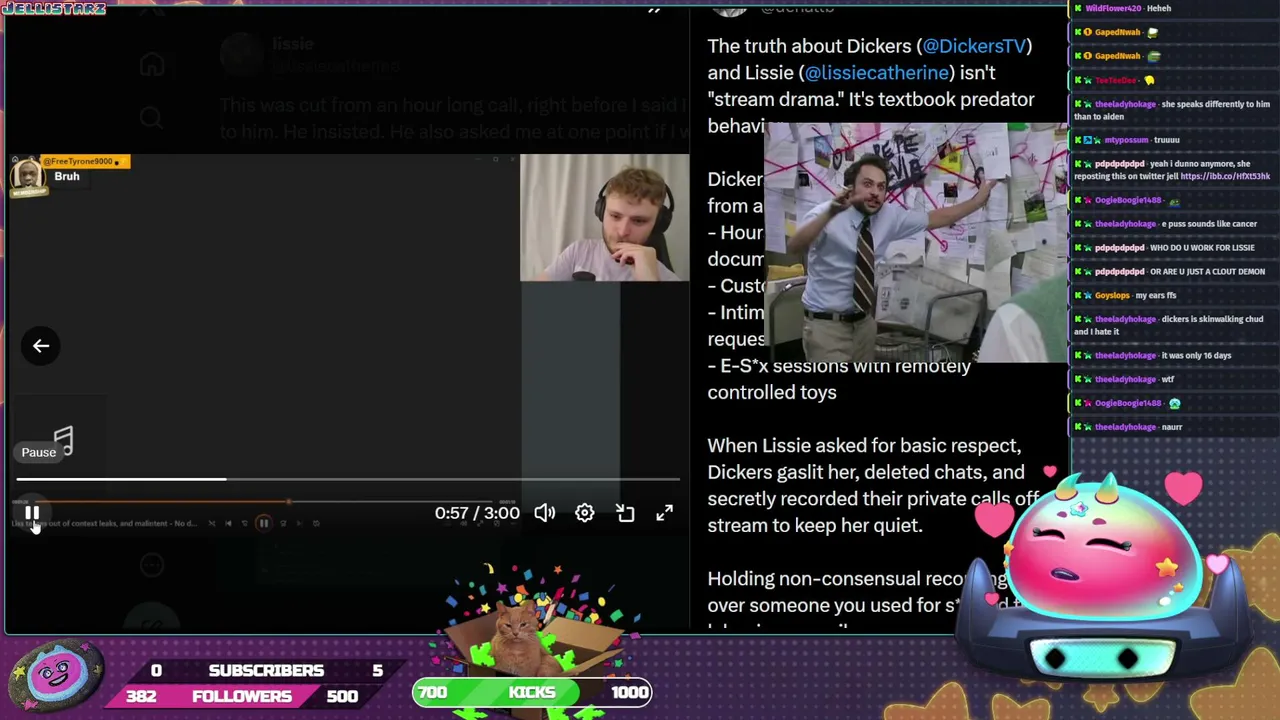Click the KICKS goal bar

pyautogui.click(x=532, y=692)
